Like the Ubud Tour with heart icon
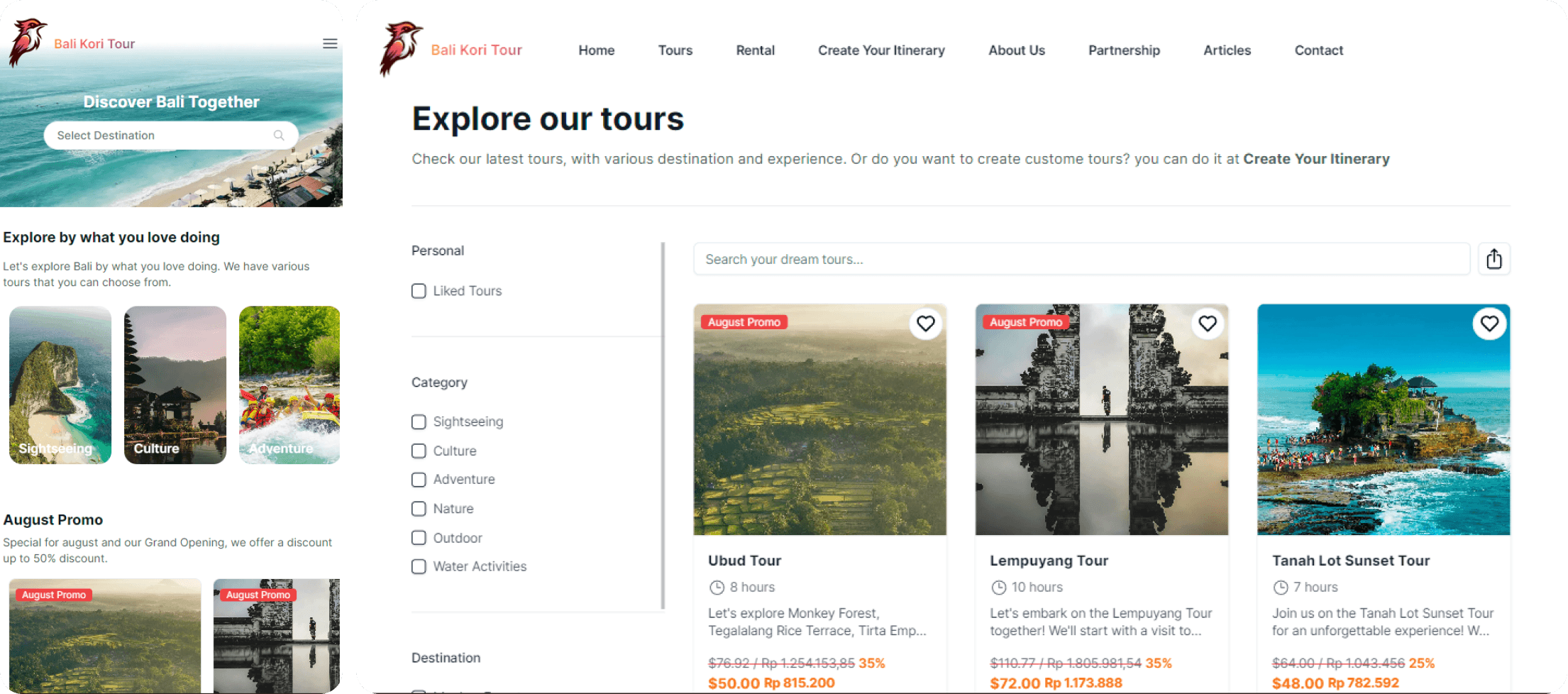Screen dimensions: 1568x694 click(925, 324)
